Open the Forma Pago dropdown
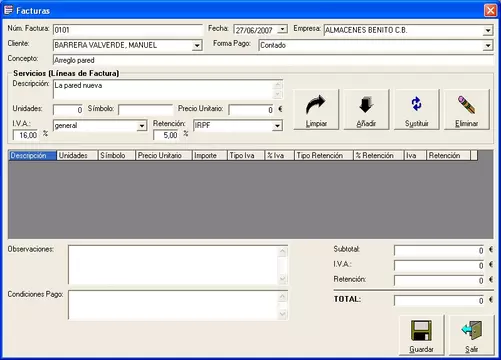Screen dimensions: 501x360 [488, 45]
